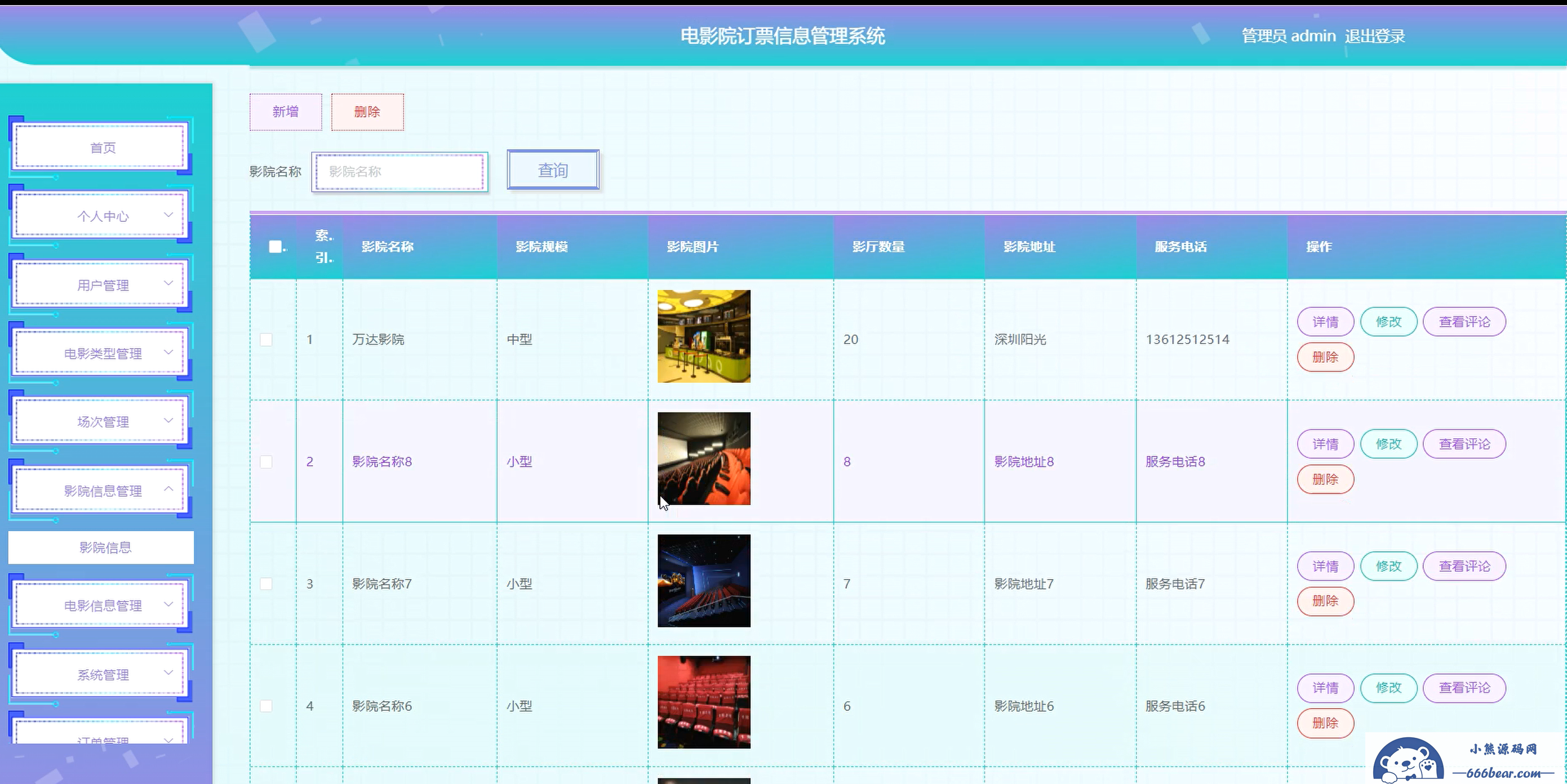Click 查看评论 for 影院名称8
Viewport: 1567px width, 784px height.
coord(1464,444)
